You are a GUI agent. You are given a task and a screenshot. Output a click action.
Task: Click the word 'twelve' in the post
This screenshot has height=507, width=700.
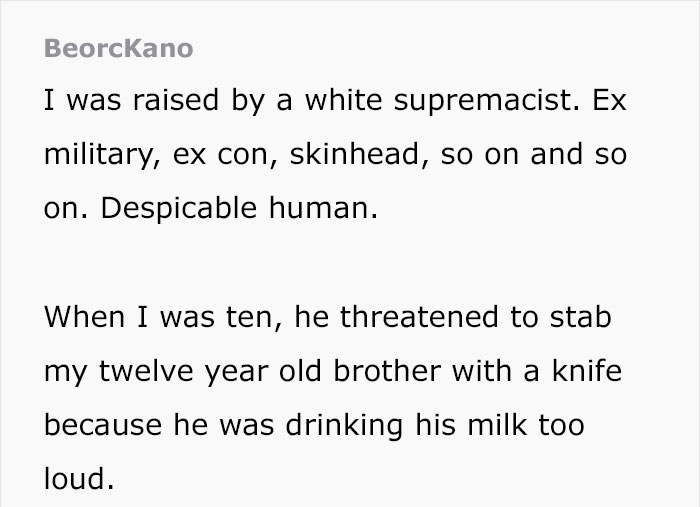(146, 371)
